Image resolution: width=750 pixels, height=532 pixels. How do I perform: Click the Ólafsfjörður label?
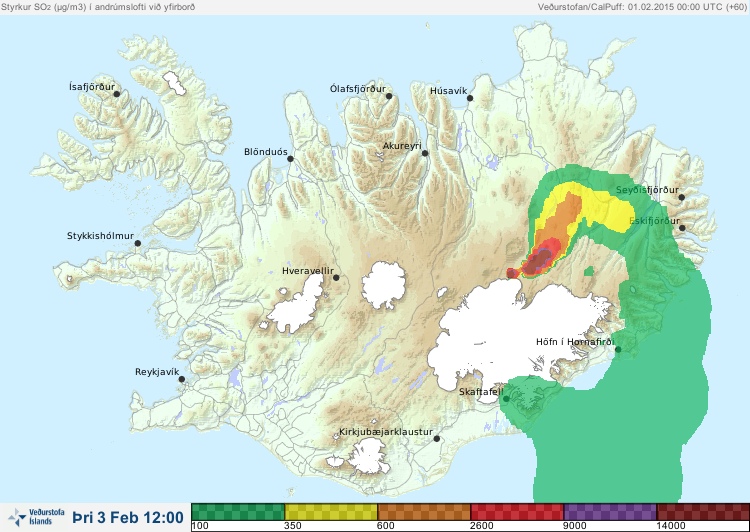358,89
